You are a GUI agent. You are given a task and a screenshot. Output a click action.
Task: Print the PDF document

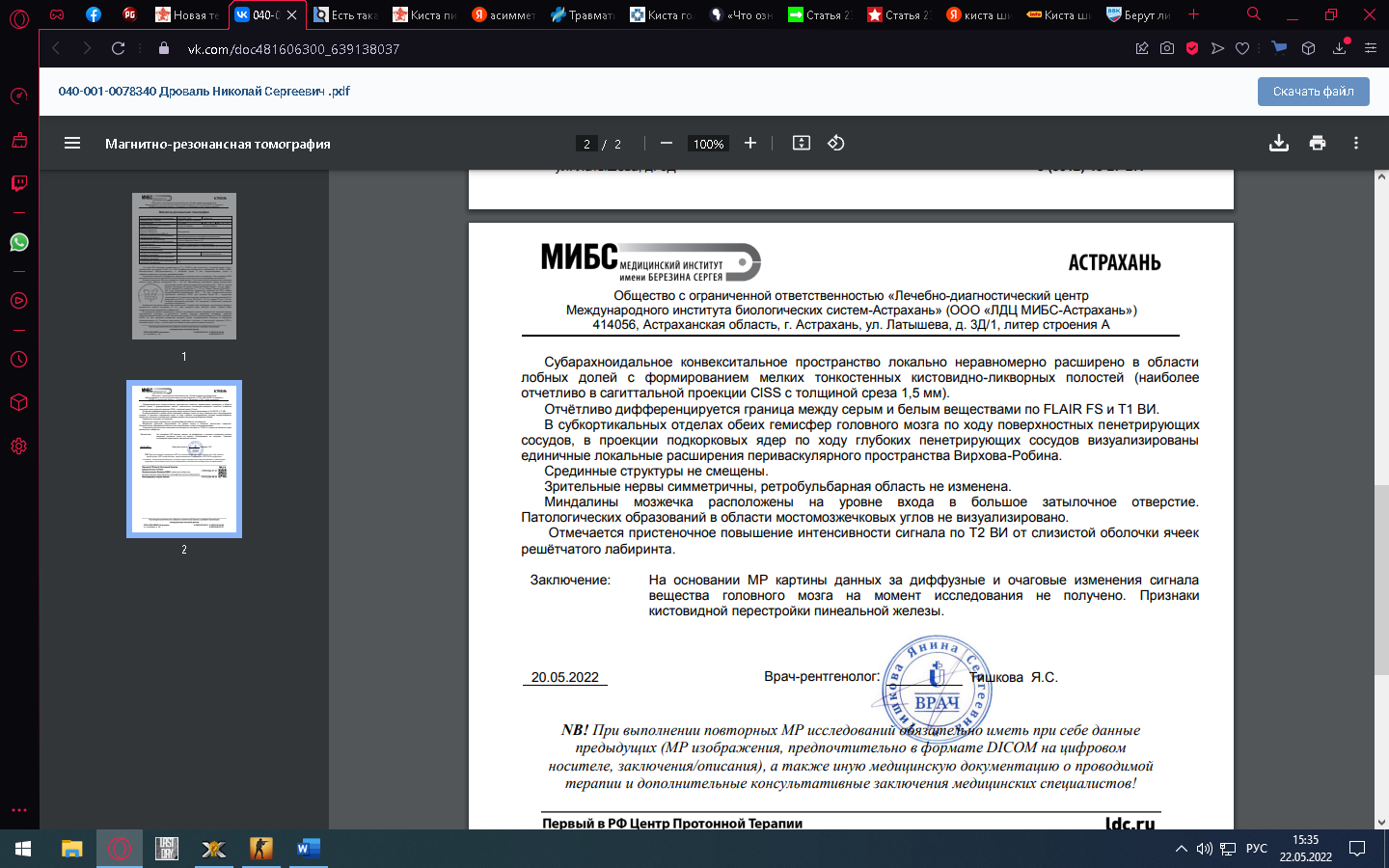1318,144
